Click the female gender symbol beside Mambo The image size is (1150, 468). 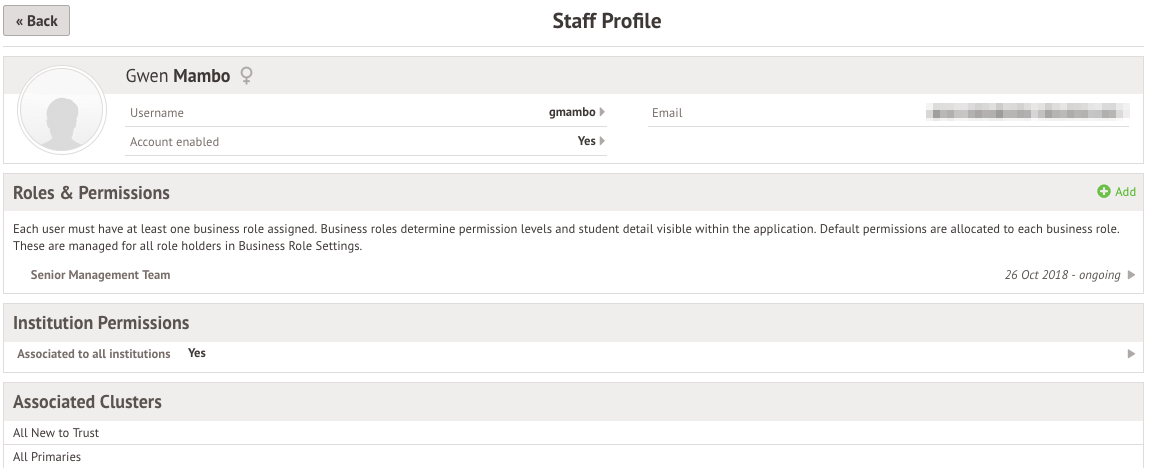[x=246, y=76]
